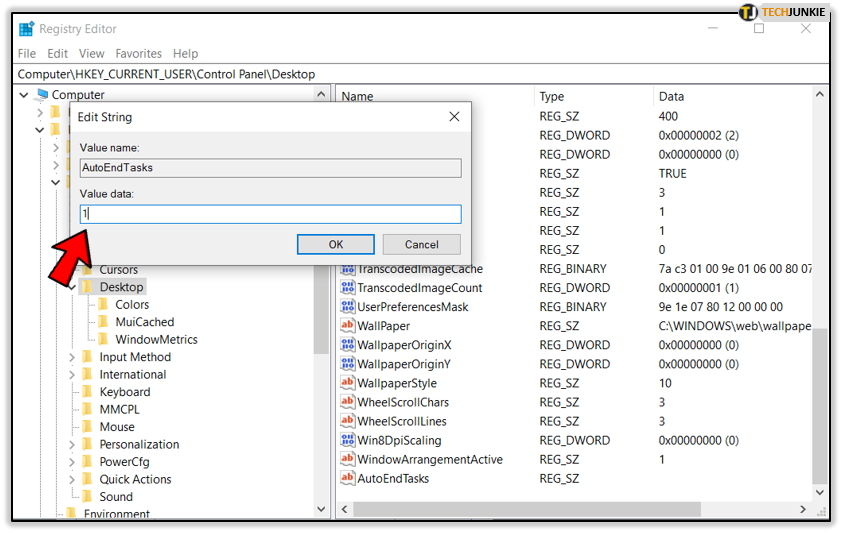Click the TranscodedImageCount binary value icon
Viewport: 842px width, 533px height.
point(347,288)
